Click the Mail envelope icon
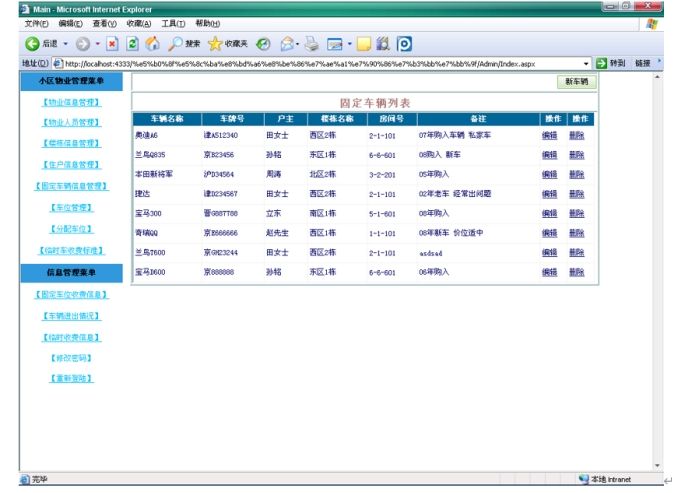This screenshot has width=693, height=493. (x=287, y=44)
